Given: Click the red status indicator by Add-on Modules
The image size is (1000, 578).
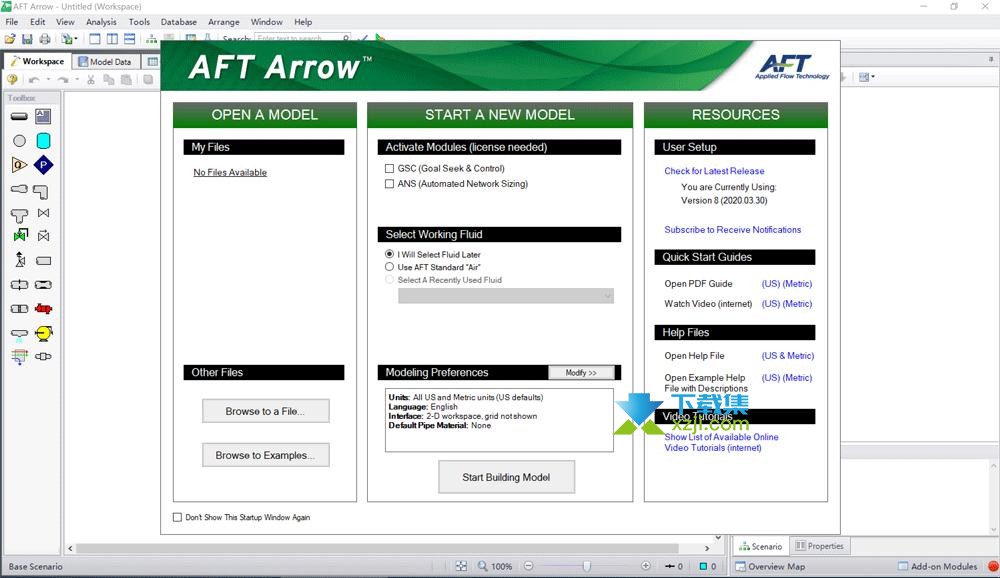Looking at the screenshot, I should pos(993,566).
